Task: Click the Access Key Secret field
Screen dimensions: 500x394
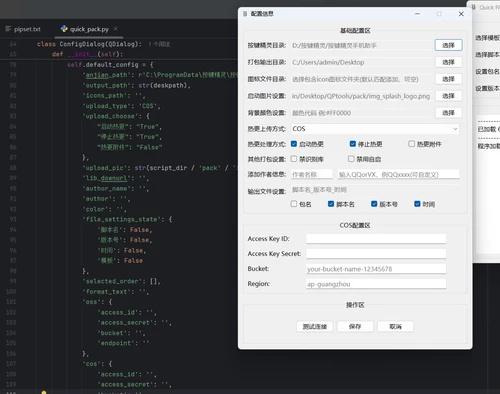Action: point(376,254)
